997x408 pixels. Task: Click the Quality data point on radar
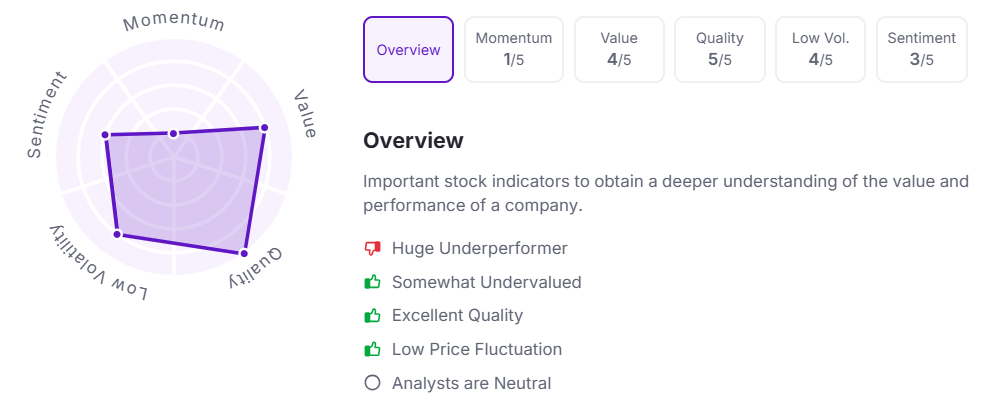click(243, 253)
